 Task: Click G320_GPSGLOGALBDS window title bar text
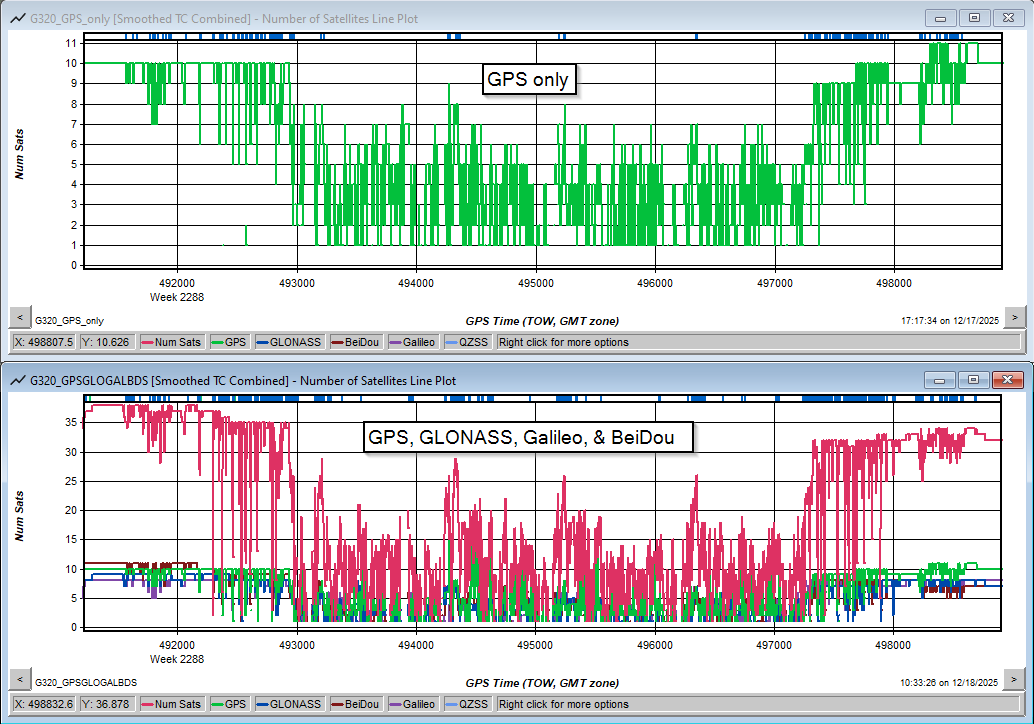click(x=243, y=380)
